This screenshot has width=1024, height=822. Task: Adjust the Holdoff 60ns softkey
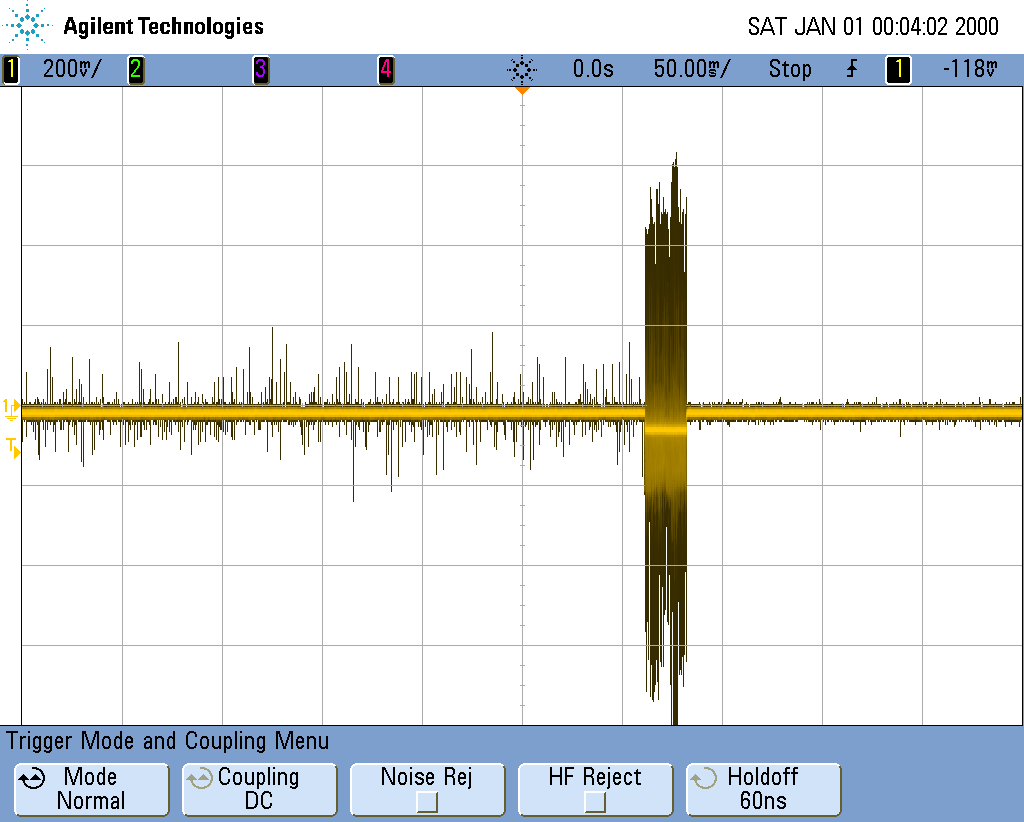click(763, 789)
